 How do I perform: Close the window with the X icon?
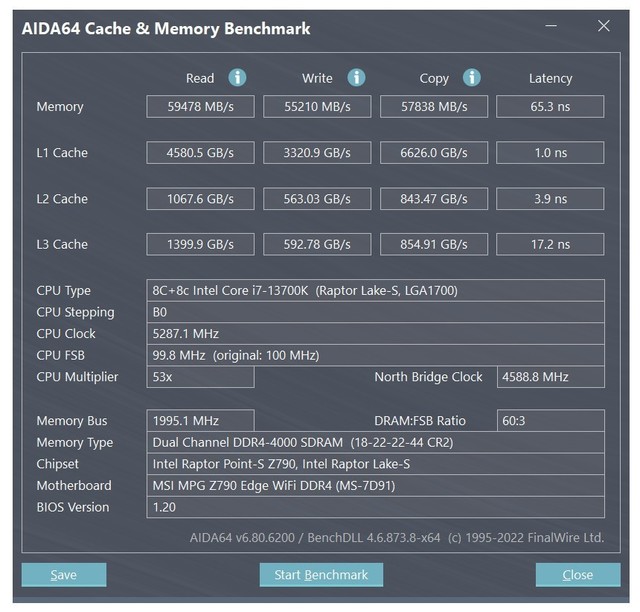coord(604,26)
